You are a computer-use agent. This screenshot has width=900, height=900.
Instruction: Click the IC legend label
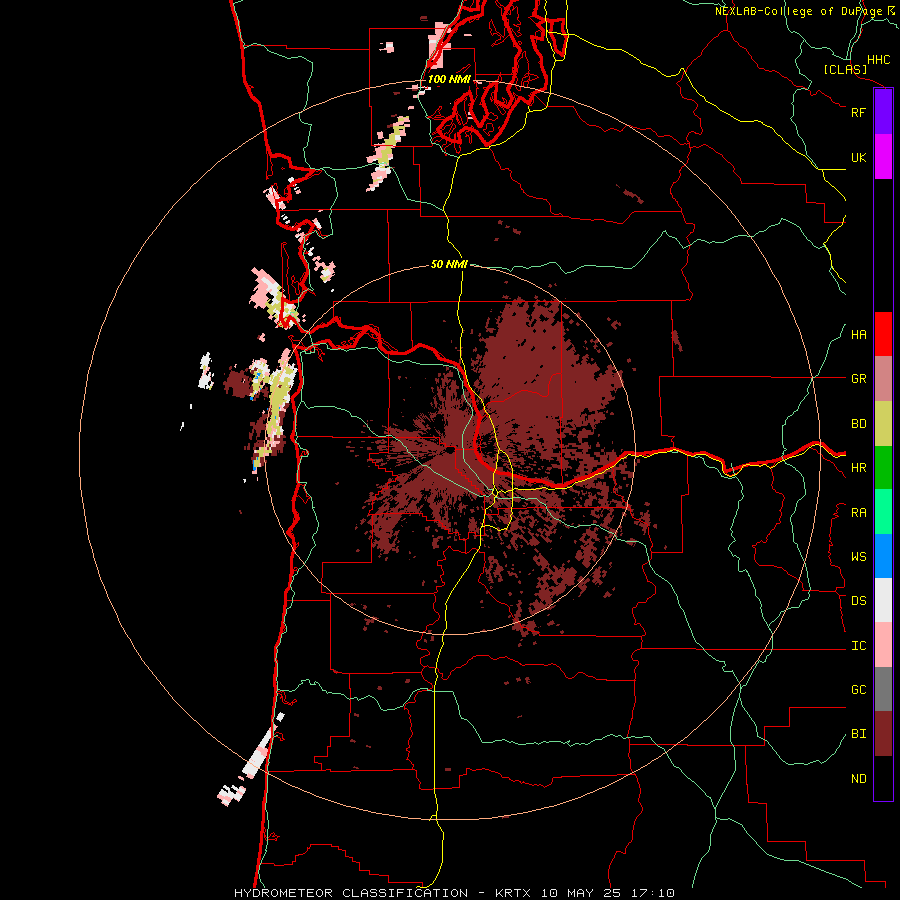click(x=858, y=646)
